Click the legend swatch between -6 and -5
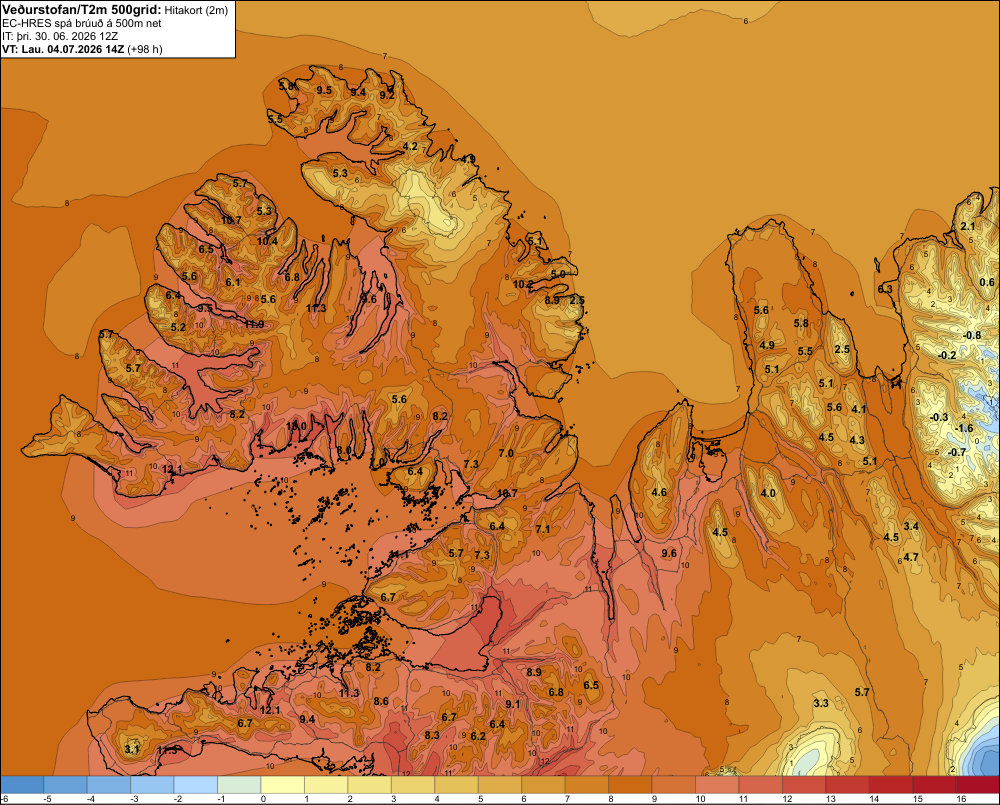 coord(22,785)
